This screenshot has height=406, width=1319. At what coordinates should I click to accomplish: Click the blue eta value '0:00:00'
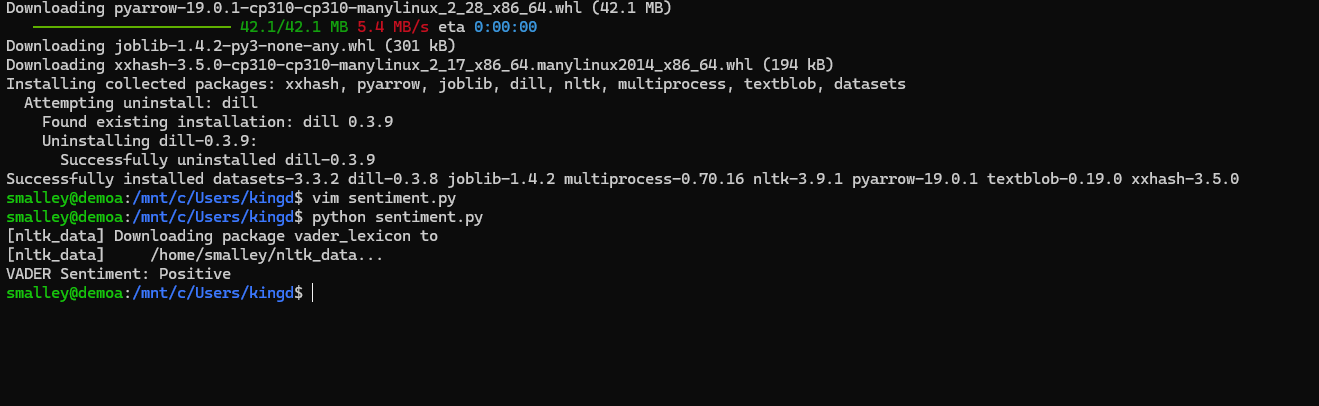[x=505, y=27]
